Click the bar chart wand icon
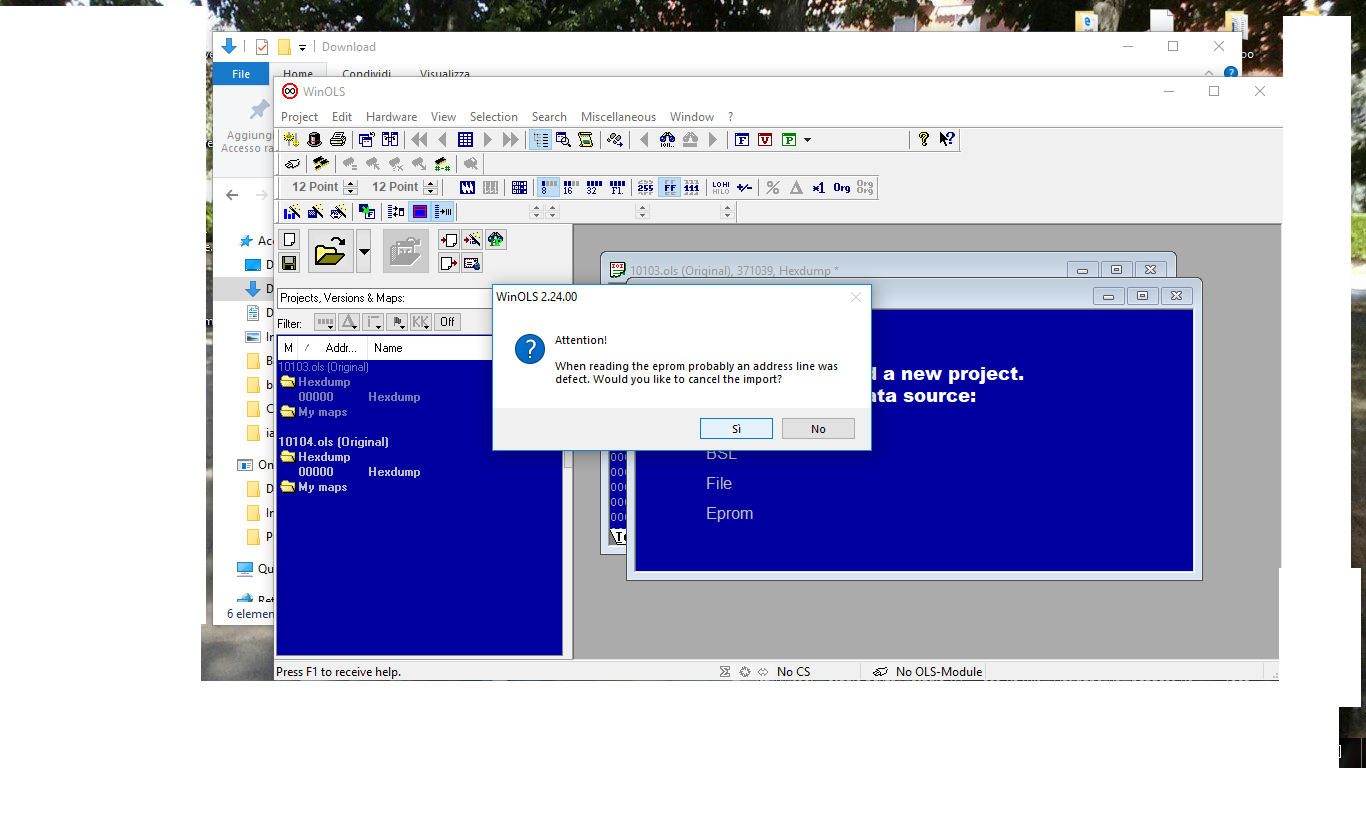This screenshot has height=833, width=1366. click(291, 211)
